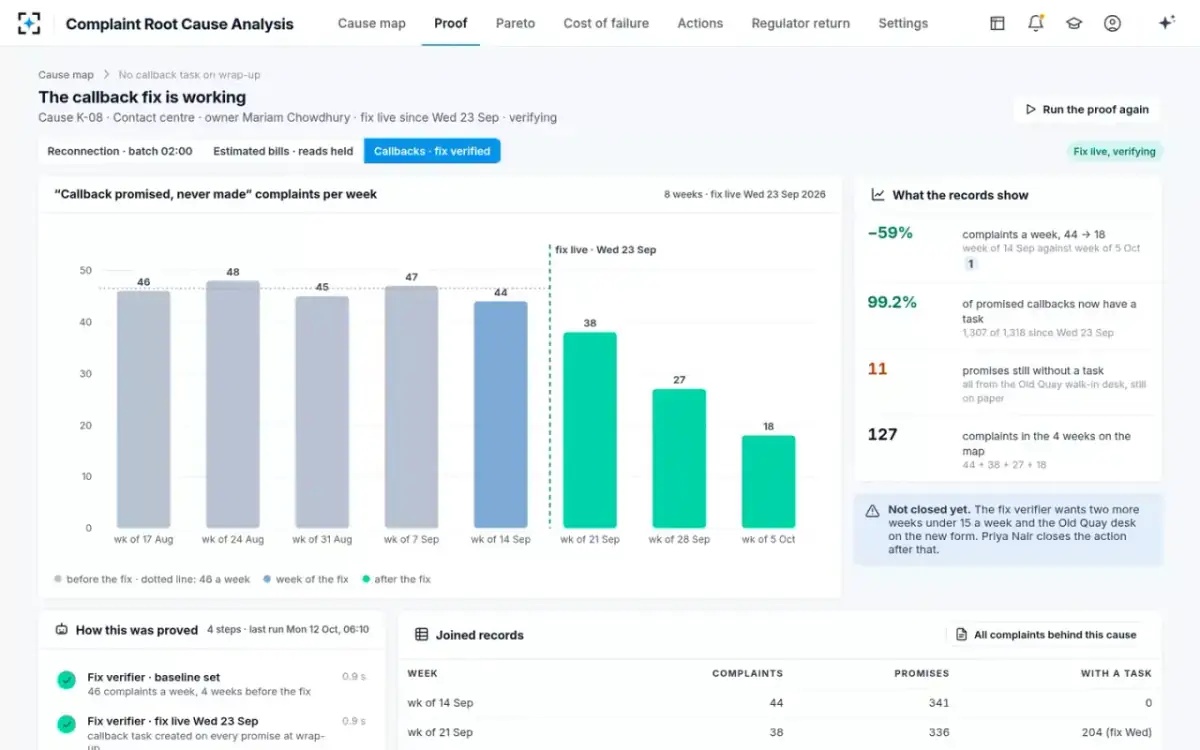This screenshot has width=1200, height=750.
Task: Click the green after the fix legend dot
Action: pos(366,579)
